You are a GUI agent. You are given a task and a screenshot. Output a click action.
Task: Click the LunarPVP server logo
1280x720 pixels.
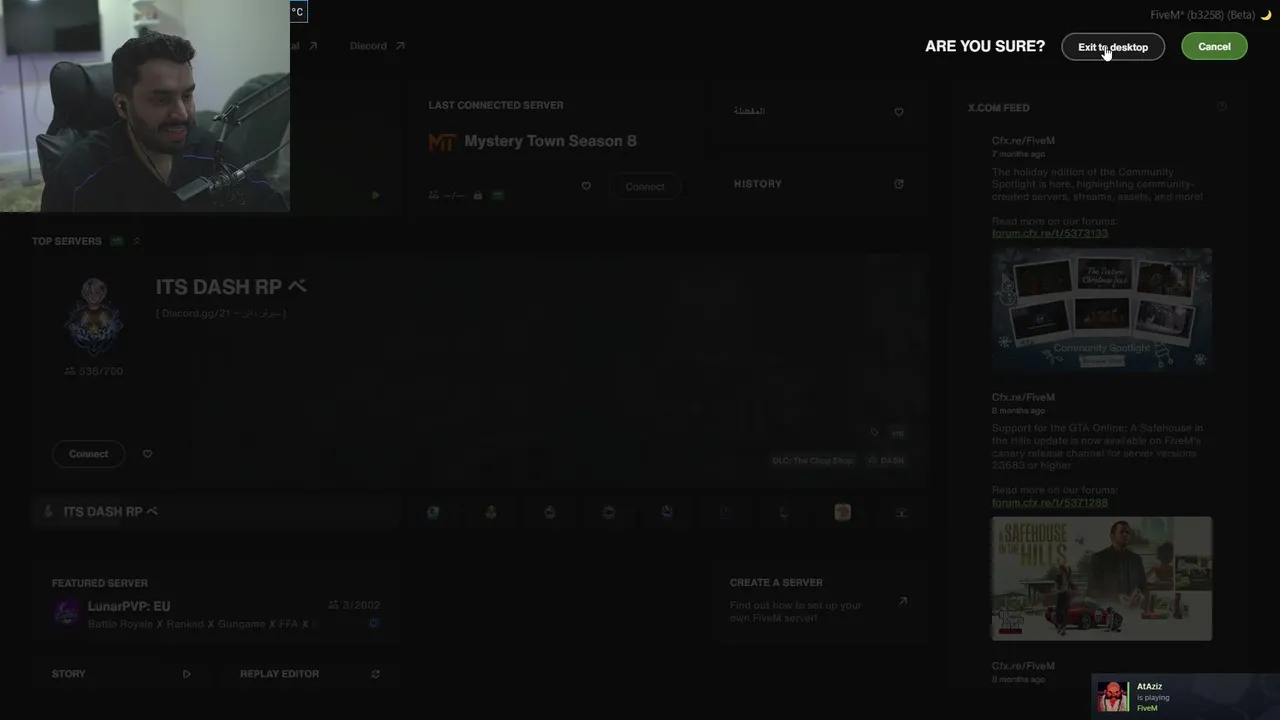(x=67, y=613)
